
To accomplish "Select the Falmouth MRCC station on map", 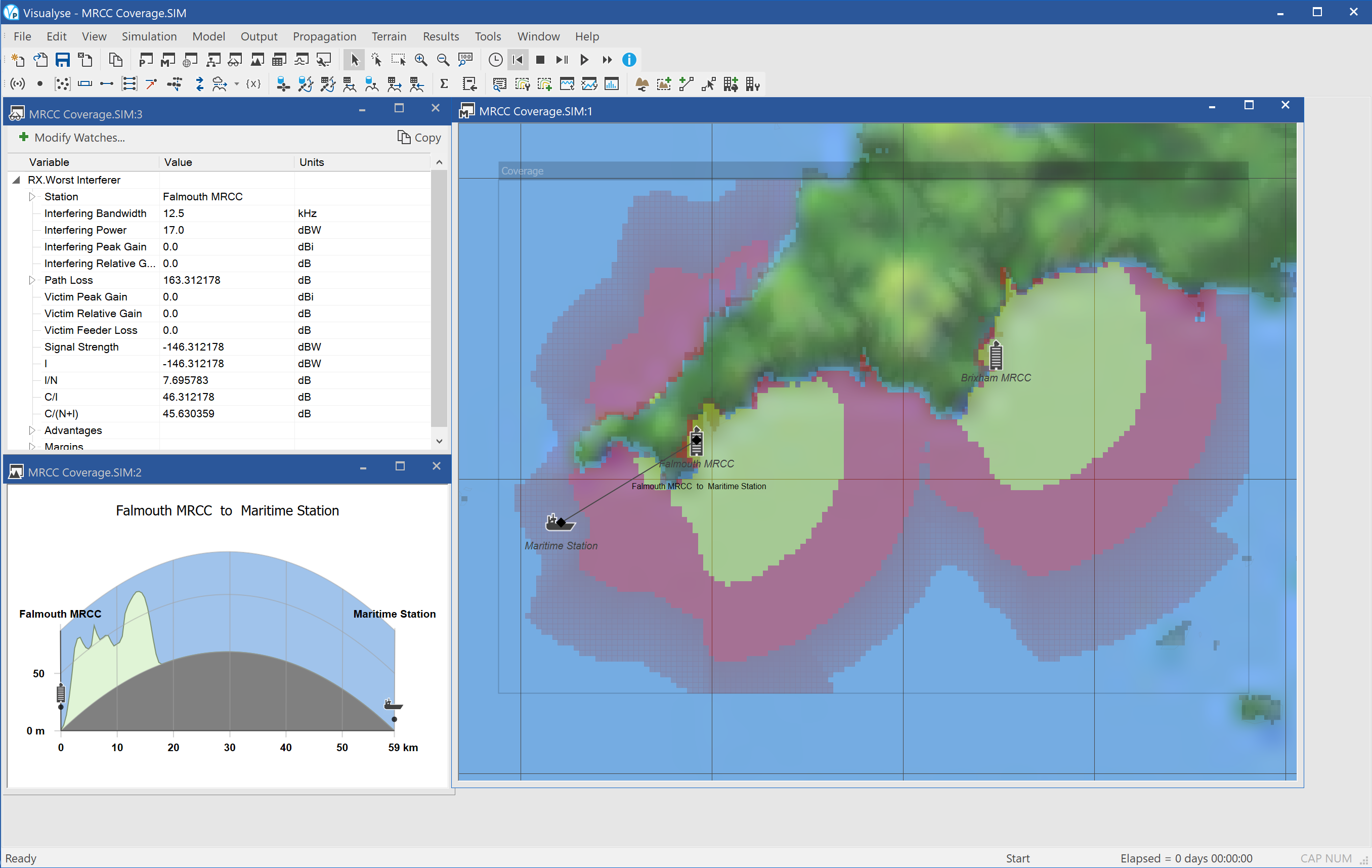I will click(696, 441).
